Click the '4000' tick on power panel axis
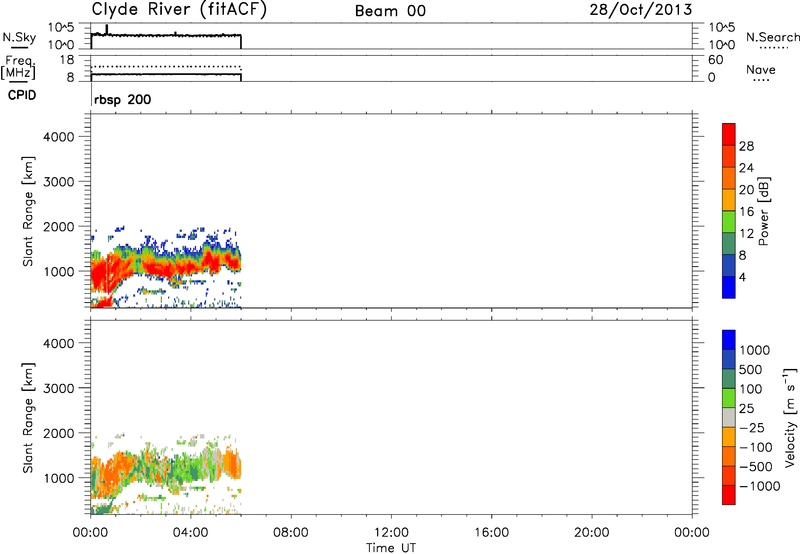This screenshot has height=554, width=800. [x=59, y=137]
